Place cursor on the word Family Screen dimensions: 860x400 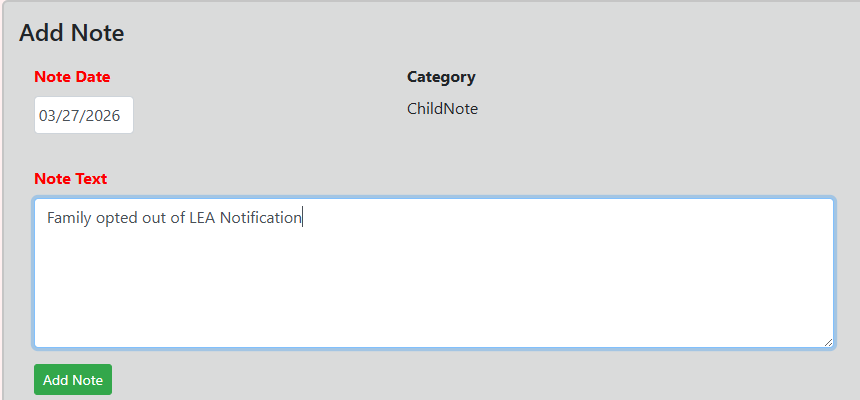[69, 218]
